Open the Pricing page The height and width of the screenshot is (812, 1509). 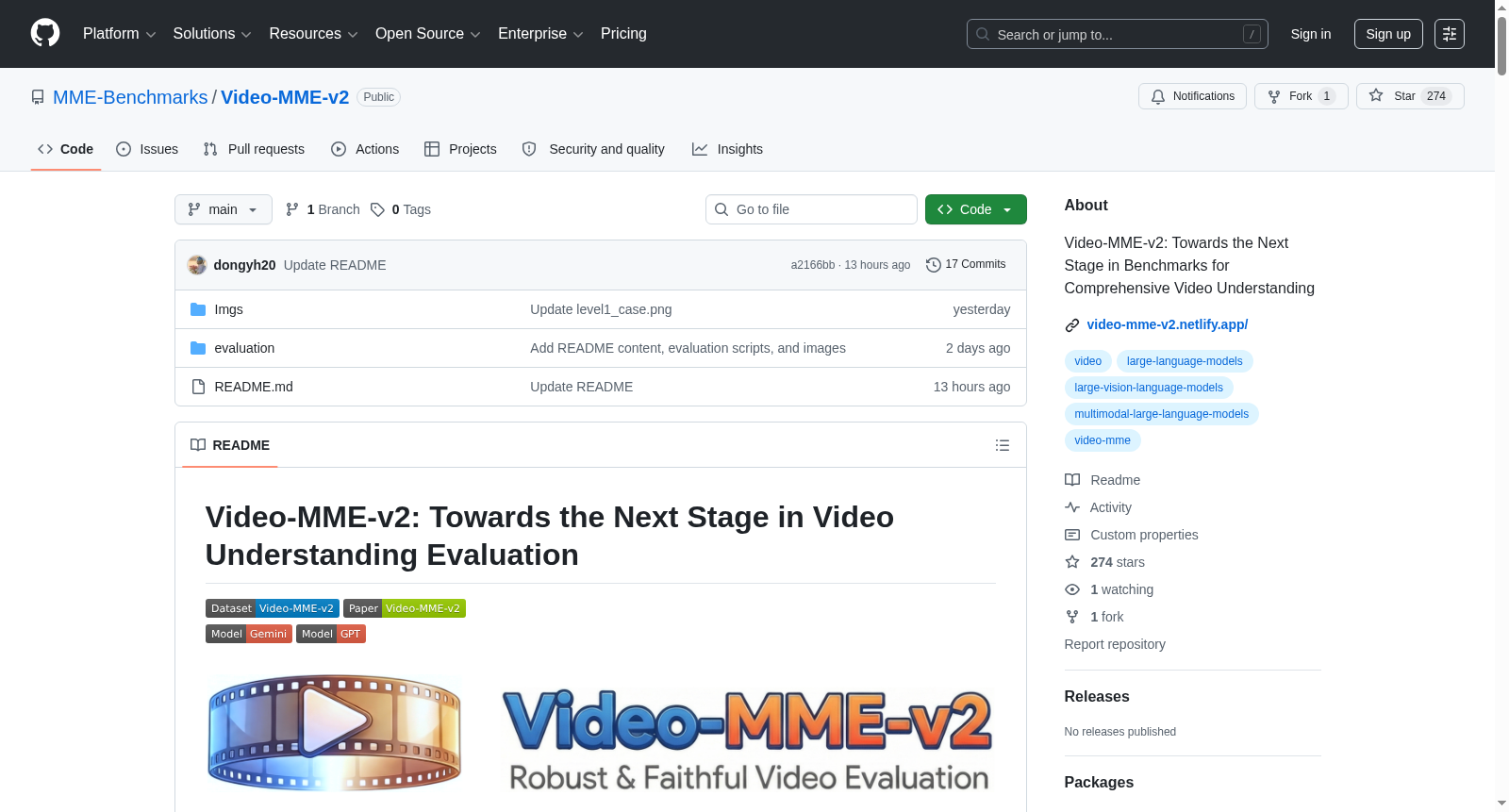point(623,34)
